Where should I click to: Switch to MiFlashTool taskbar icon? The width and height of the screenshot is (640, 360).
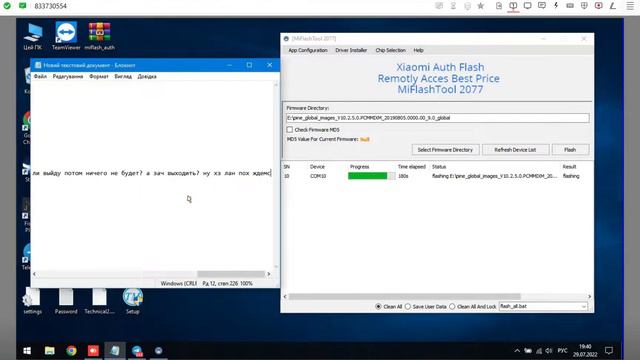point(158,351)
